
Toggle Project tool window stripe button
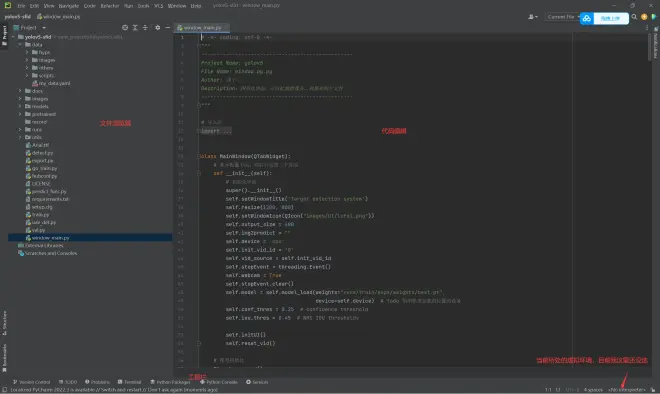coord(4,35)
